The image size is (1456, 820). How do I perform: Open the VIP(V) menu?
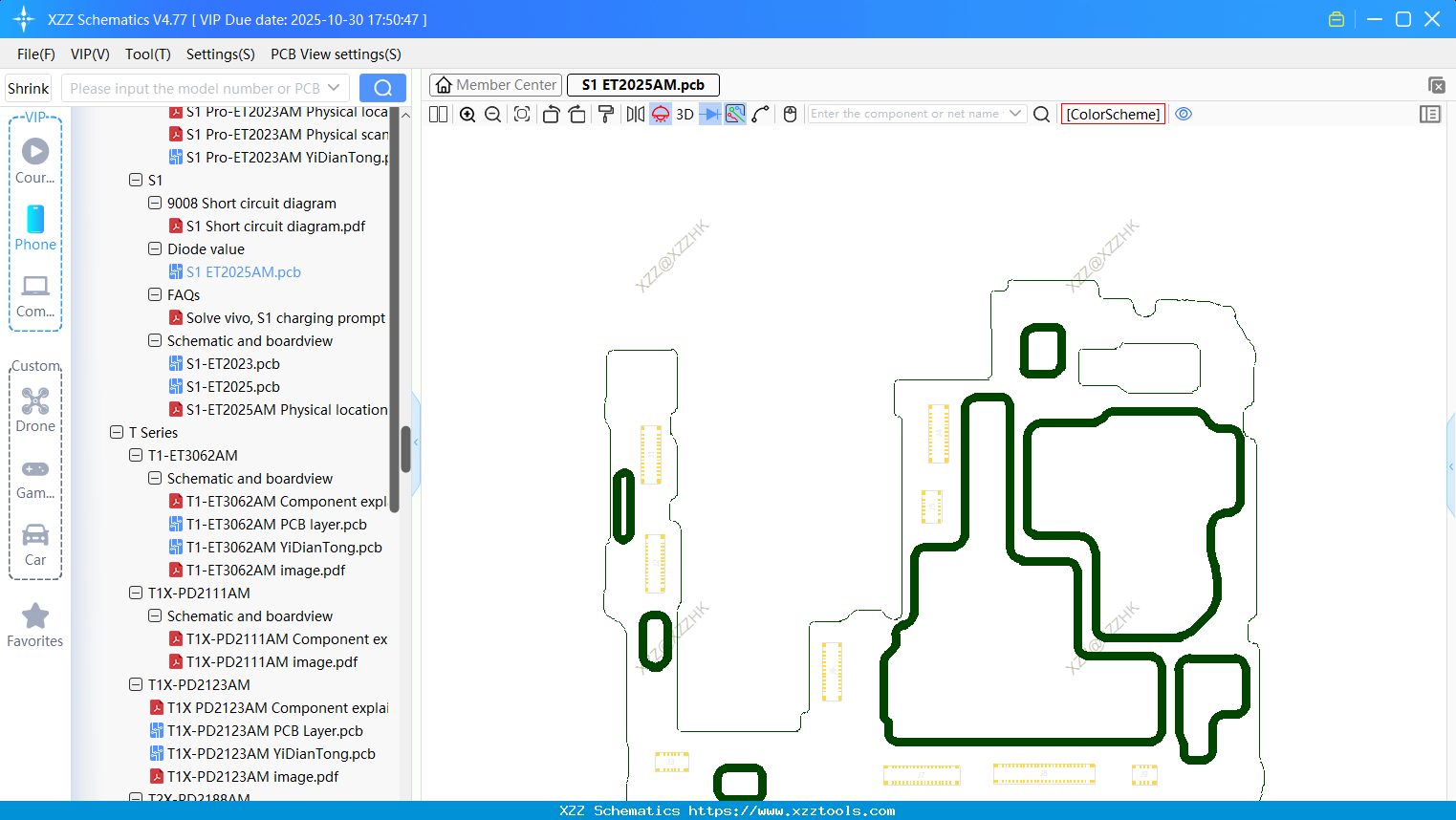[90, 54]
